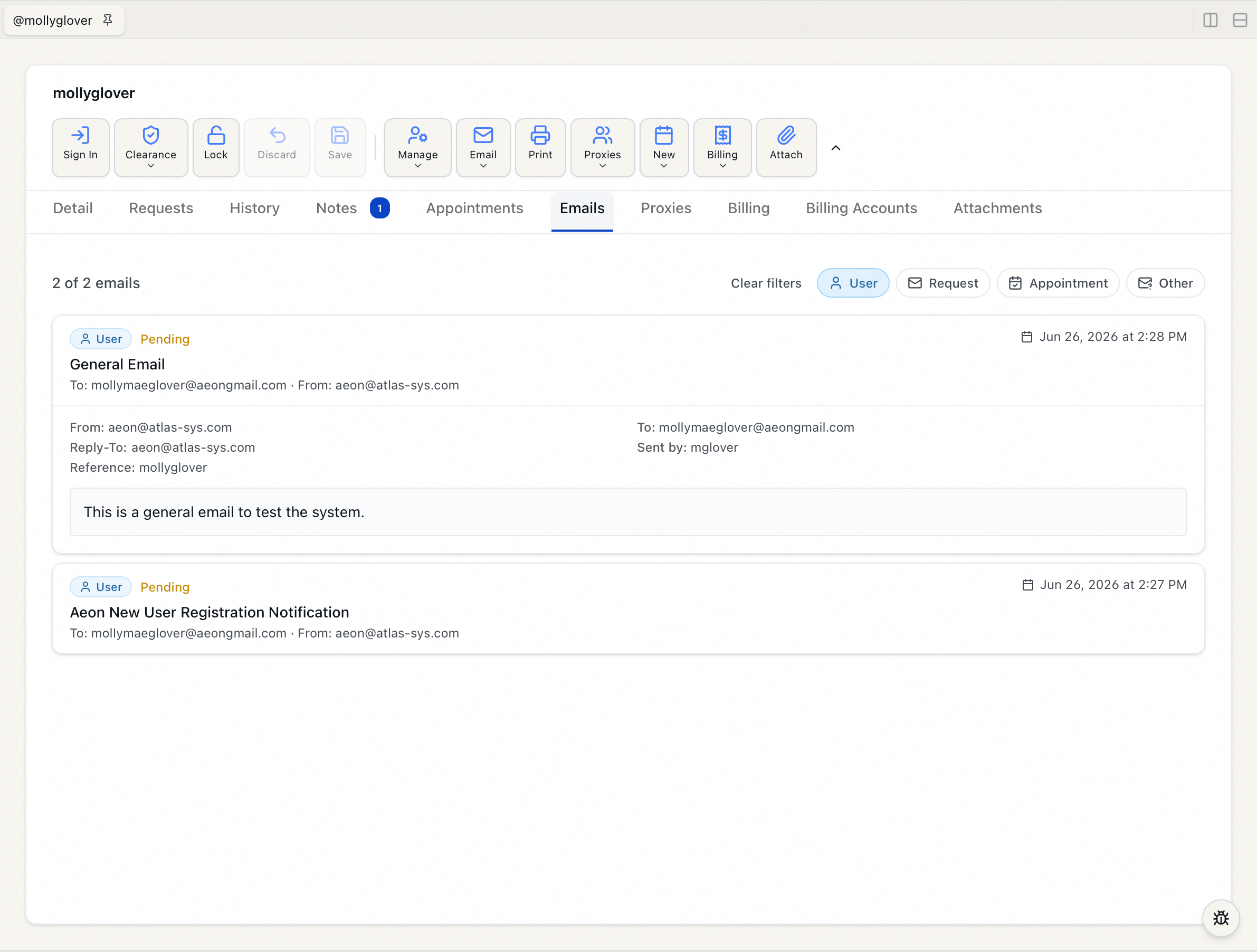Screen dimensions: 1257x952
Task: Open the Proxies toolbar dropdown
Action: click(602, 147)
